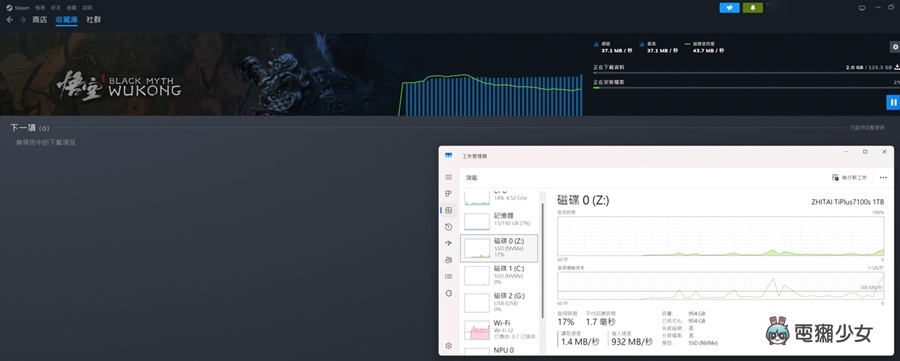The height and width of the screenshot is (361, 900).
Task: Open the 收藏庫 (Library) tab
Action: tap(67, 20)
